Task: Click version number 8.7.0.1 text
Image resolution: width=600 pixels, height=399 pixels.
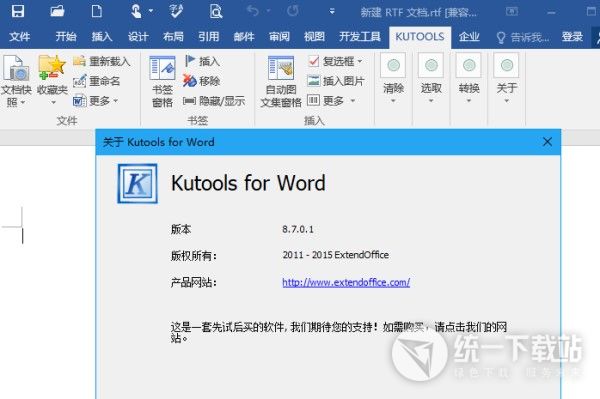Action: pos(298,230)
